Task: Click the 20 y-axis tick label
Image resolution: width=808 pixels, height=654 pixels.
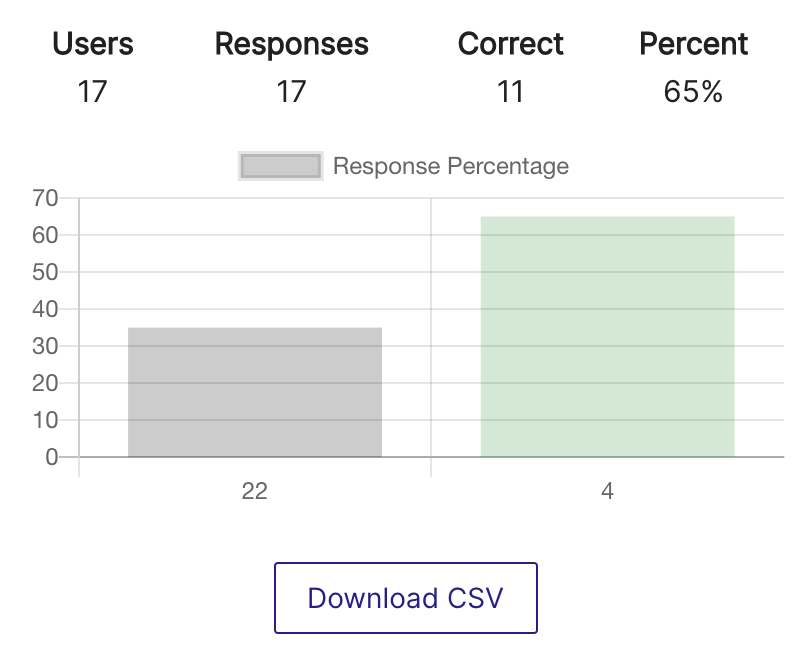Action: tap(45, 383)
